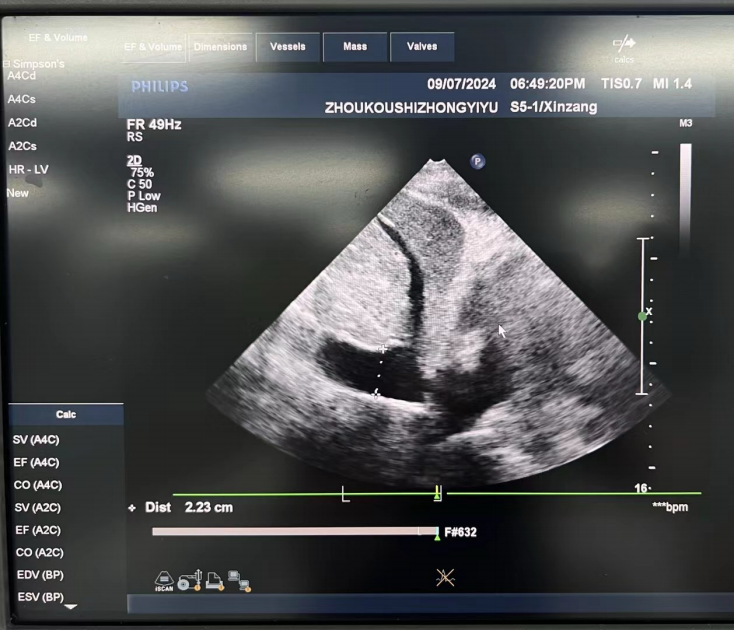Image resolution: width=734 pixels, height=630 pixels.
Task: Click the crossed-out icon below the frame bar
Action: tap(446, 577)
